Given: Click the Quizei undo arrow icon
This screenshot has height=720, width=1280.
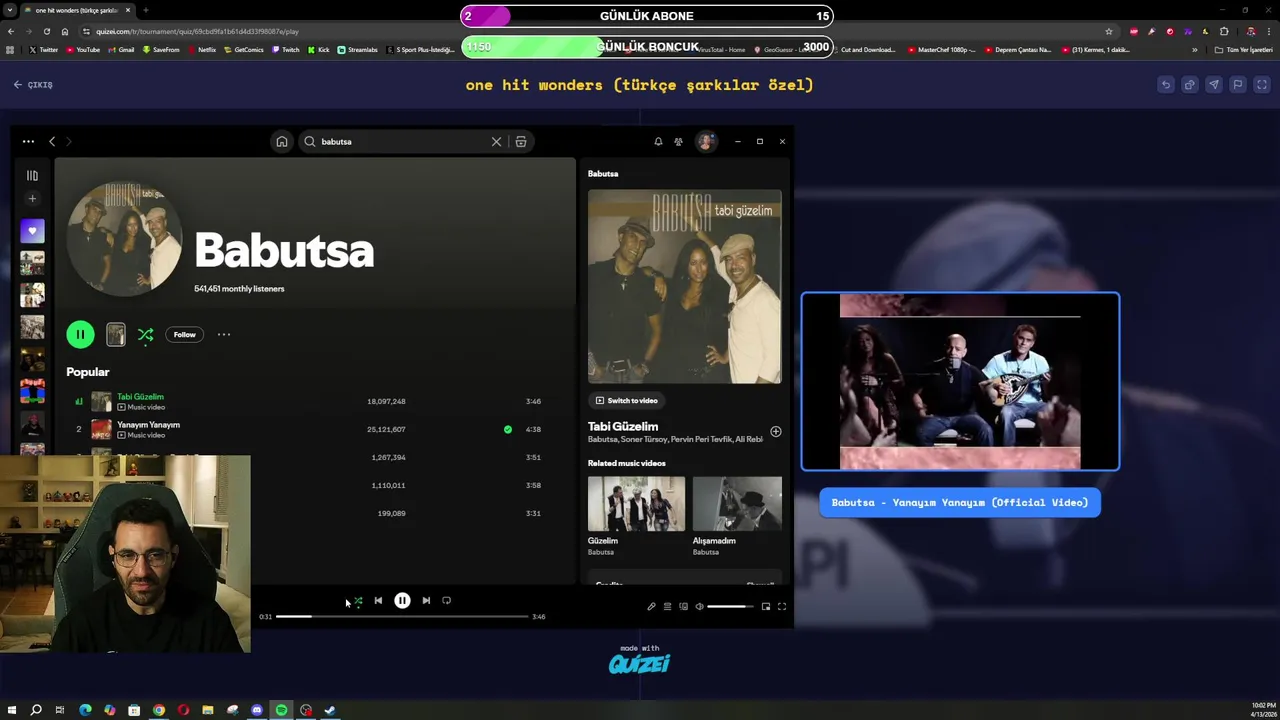Looking at the screenshot, I should [x=1166, y=85].
